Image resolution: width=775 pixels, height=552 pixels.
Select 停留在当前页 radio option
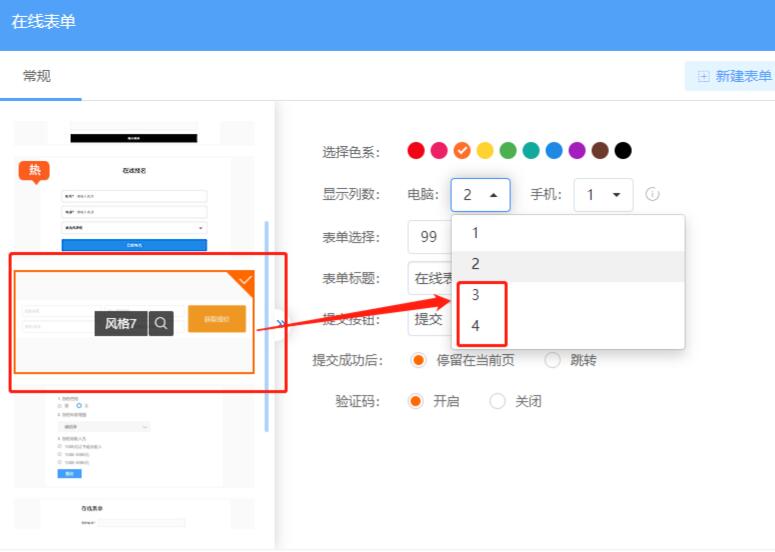pyautogui.click(x=418, y=360)
